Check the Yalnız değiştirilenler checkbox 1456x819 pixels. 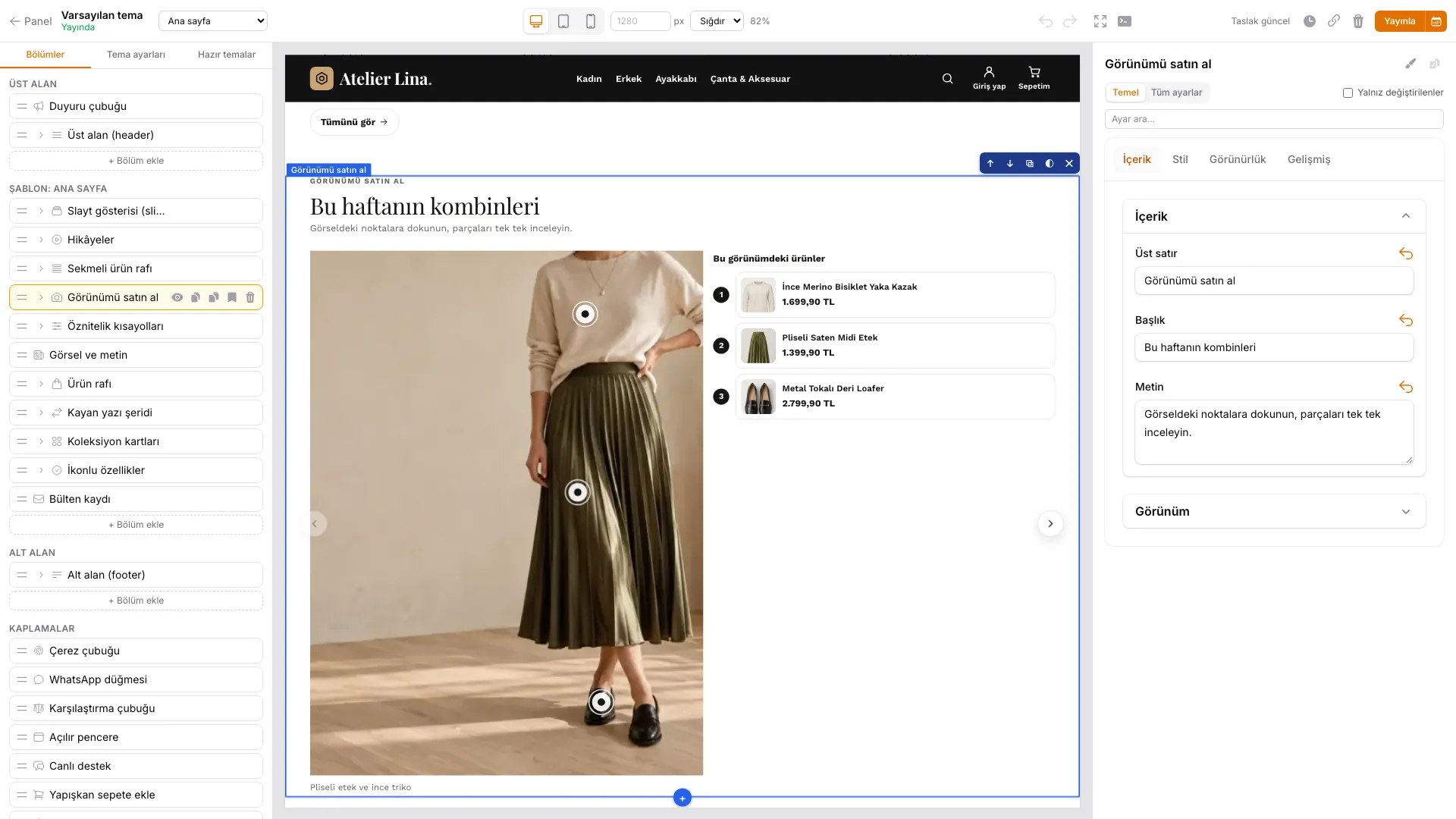point(1348,93)
